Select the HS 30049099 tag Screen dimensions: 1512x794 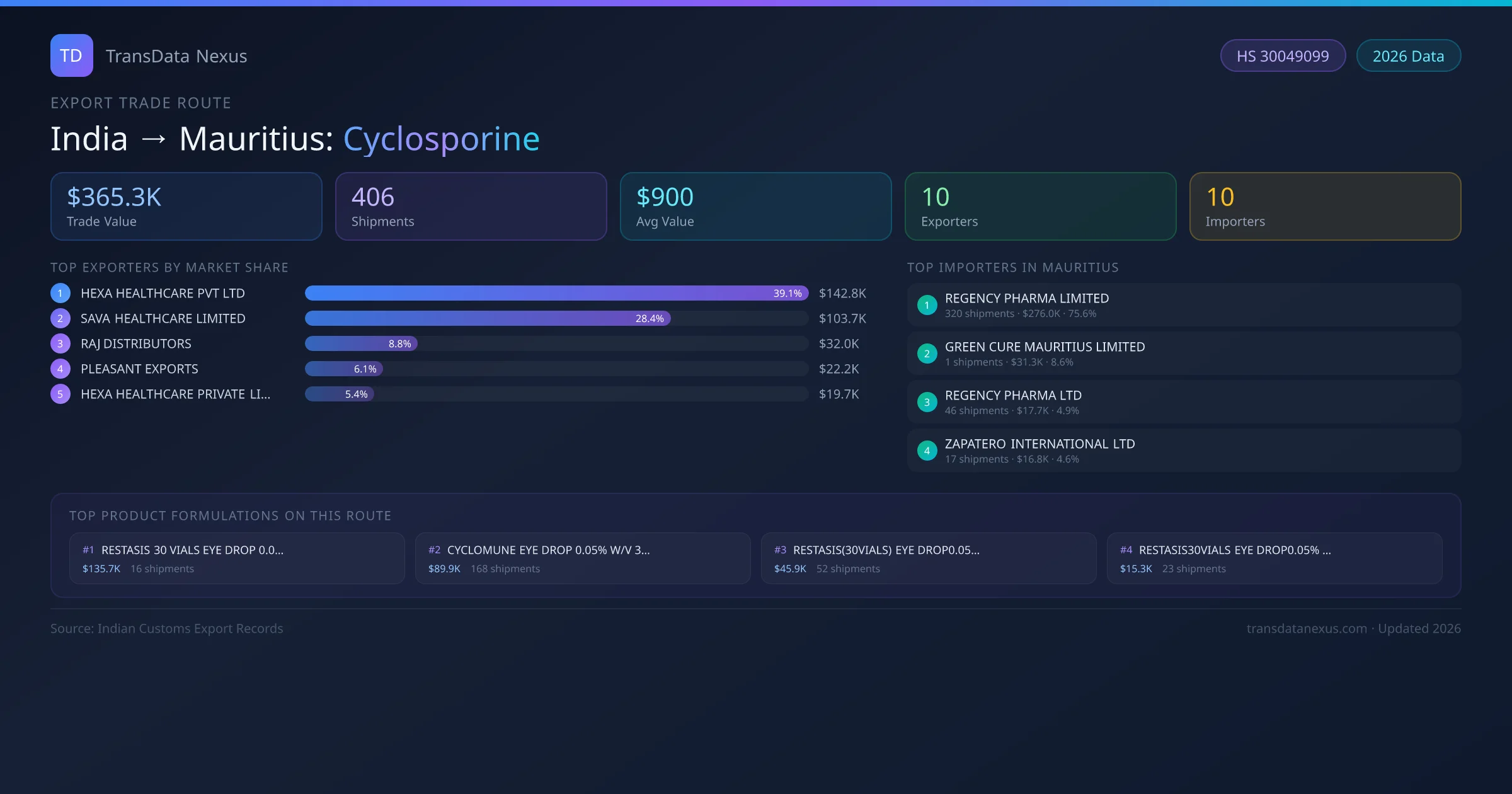tap(1282, 56)
